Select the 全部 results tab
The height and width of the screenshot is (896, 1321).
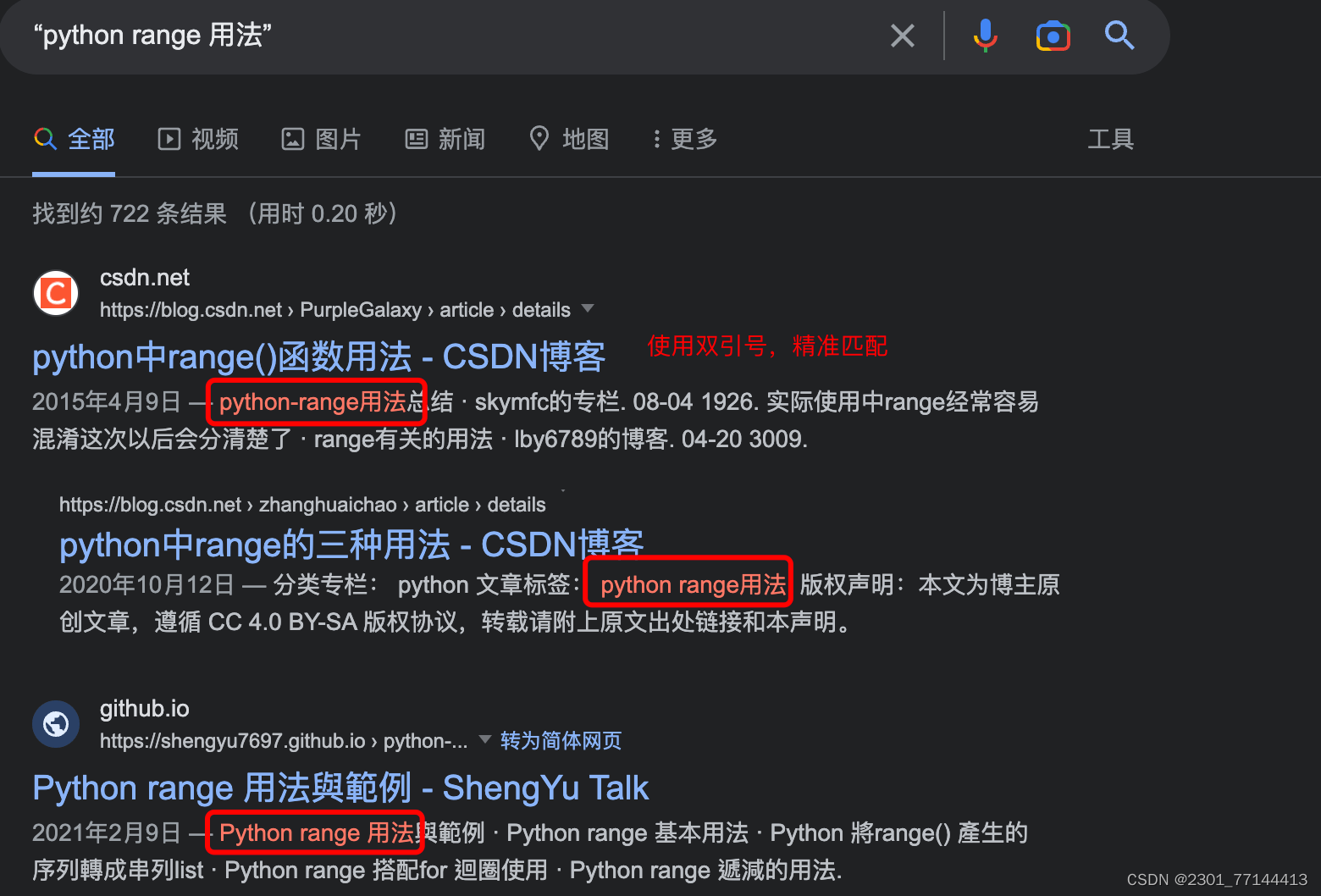tap(75, 139)
